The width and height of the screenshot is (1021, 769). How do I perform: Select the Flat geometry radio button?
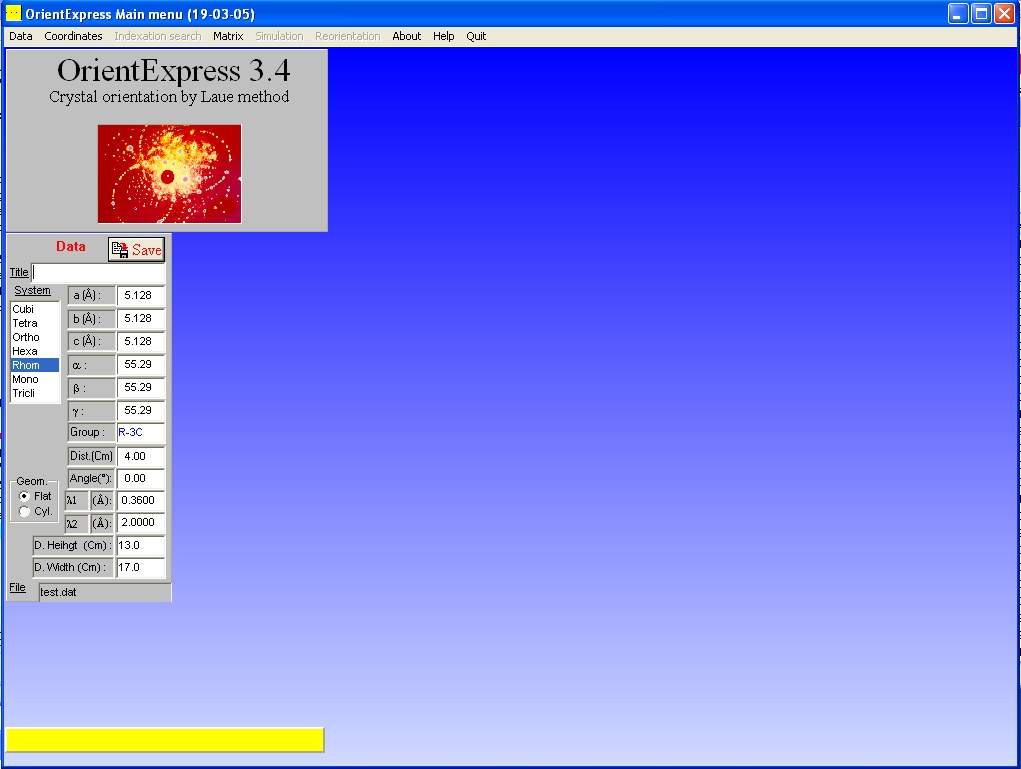coord(25,496)
